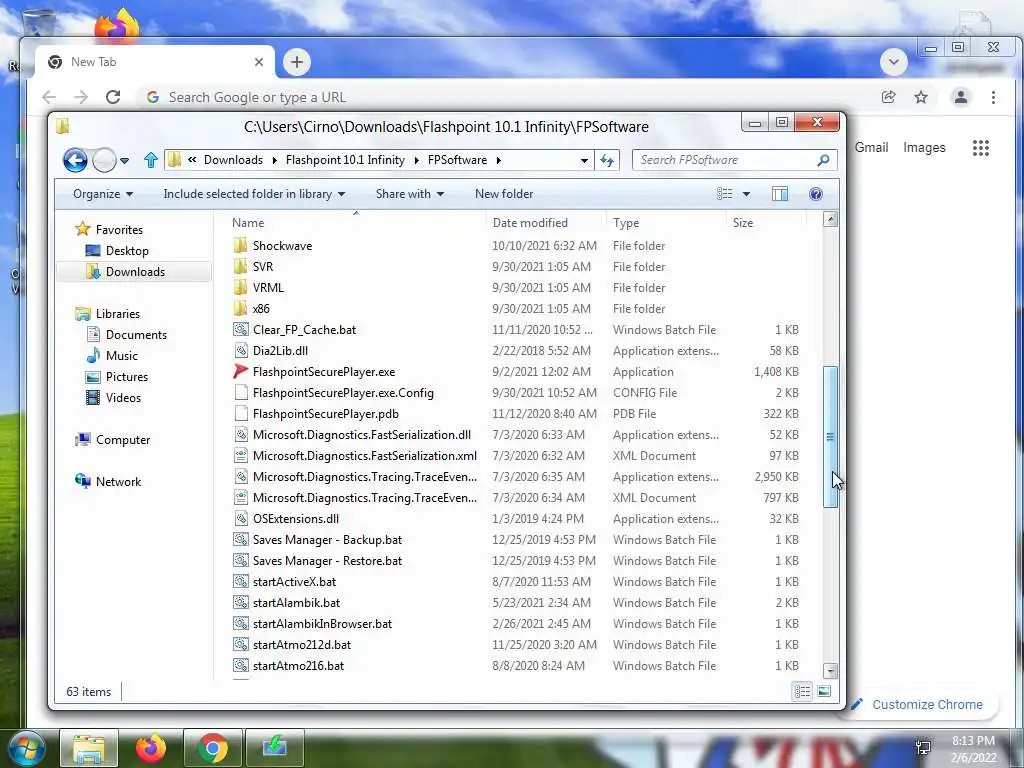1024x768 pixels.
Task: Click the Explorer Back navigation button
Action: (x=75, y=160)
